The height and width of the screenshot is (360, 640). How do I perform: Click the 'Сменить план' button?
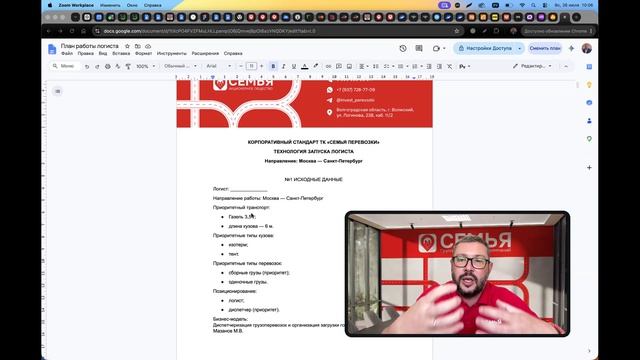pyautogui.click(x=545, y=48)
